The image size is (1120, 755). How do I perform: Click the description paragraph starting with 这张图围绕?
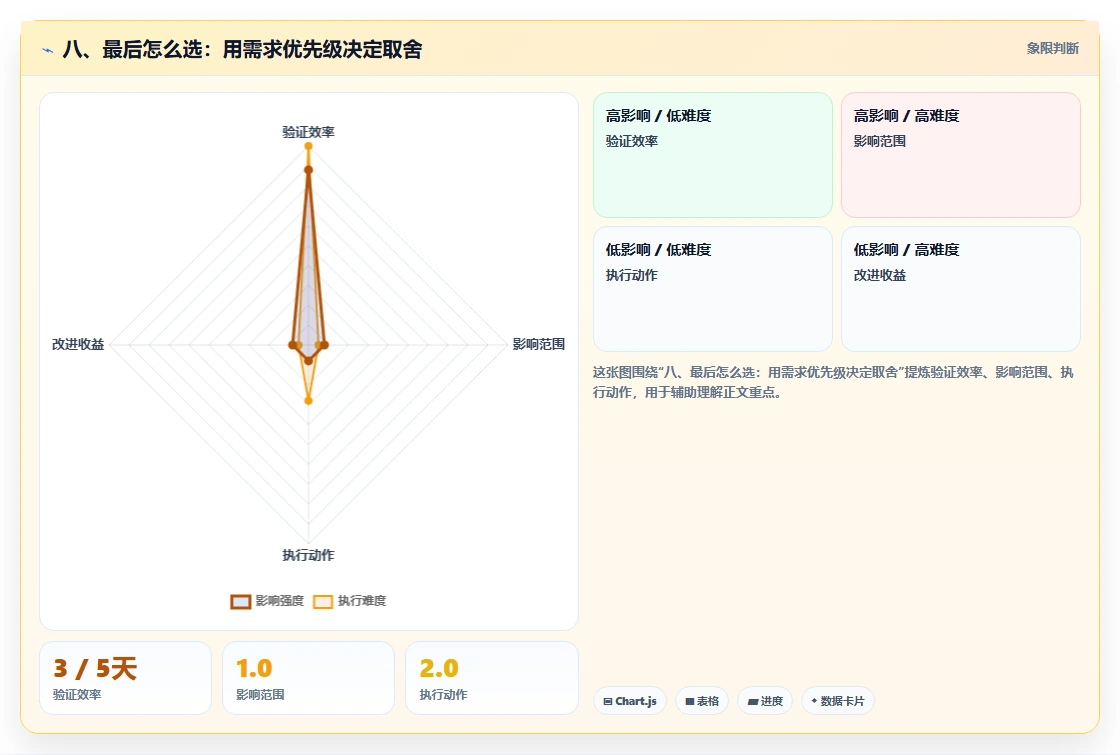[x=833, y=382]
